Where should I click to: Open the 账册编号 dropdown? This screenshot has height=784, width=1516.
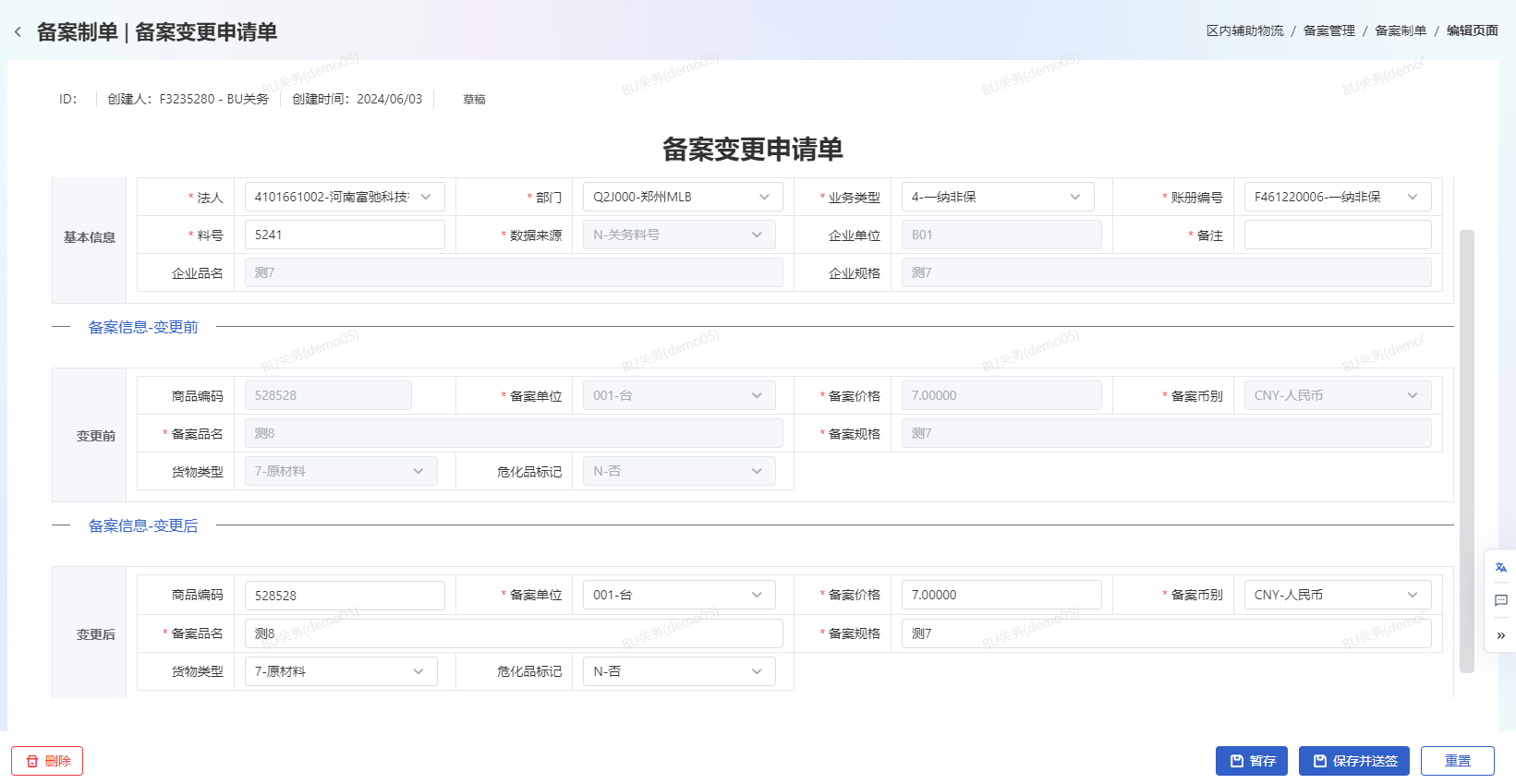(1338, 197)
